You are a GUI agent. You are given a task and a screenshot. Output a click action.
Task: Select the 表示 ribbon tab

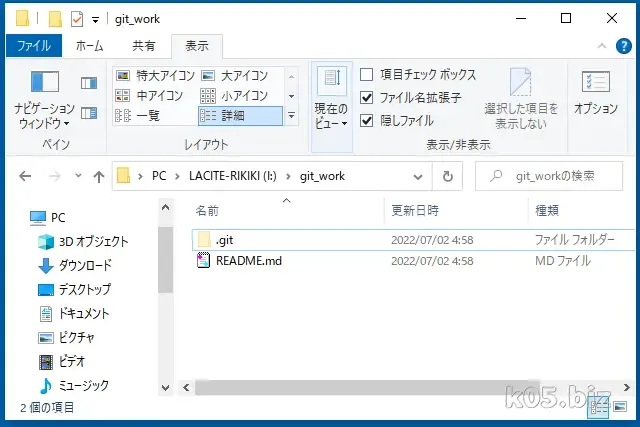(x=197, y=46)
